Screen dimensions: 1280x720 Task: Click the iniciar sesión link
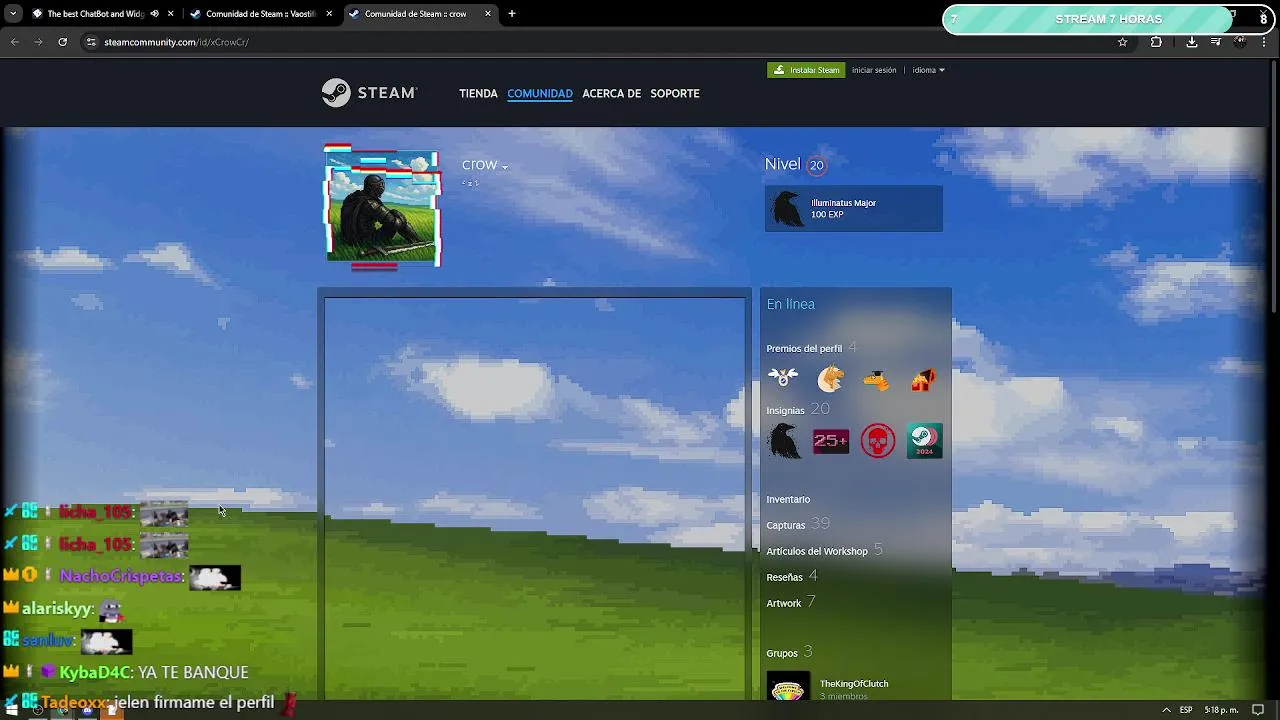click(x=874, y=70)
